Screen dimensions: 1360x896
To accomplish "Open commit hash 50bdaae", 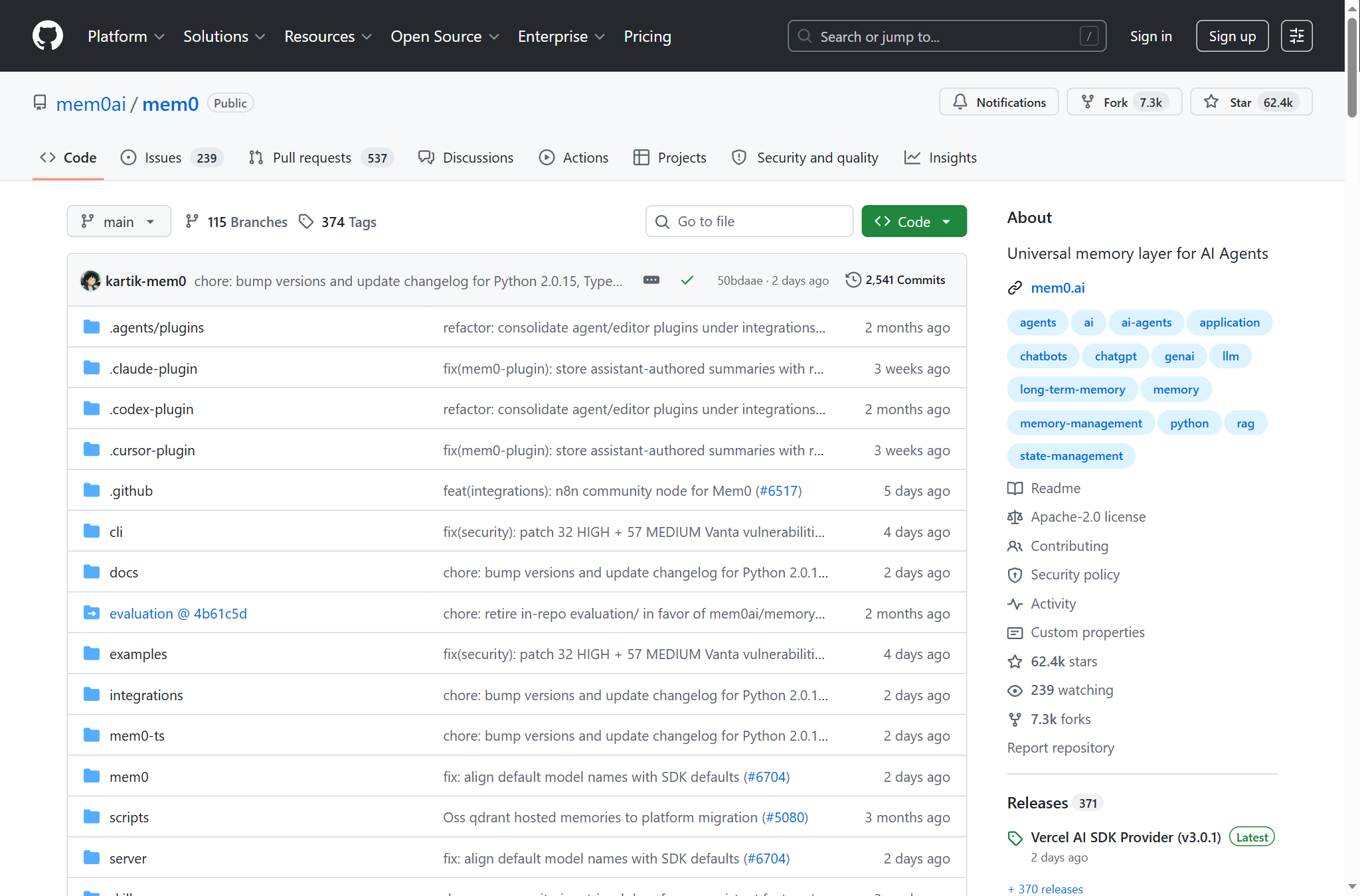I will tap(740, 281).
